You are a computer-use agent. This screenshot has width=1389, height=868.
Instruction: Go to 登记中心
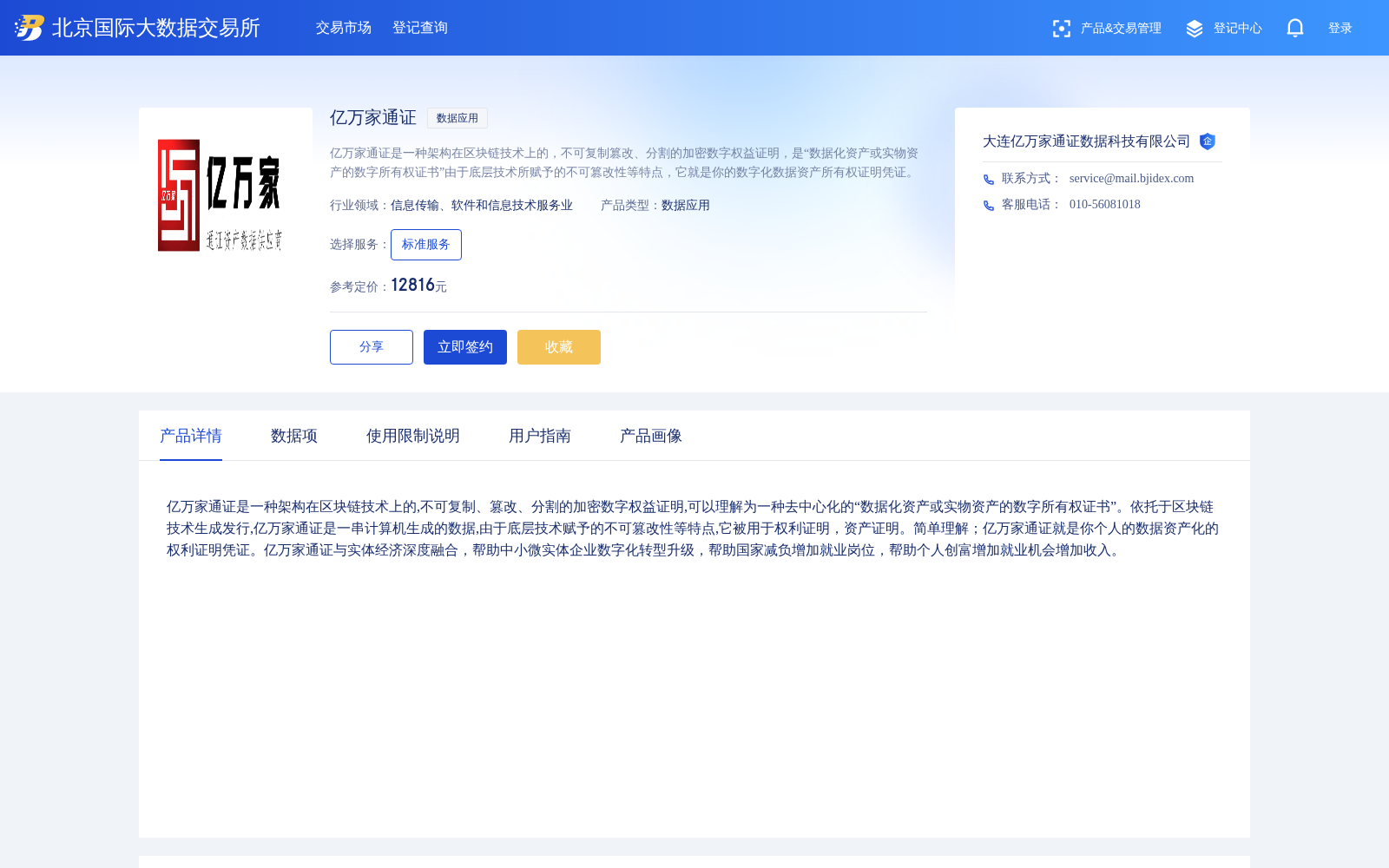pyautogui.click(x=1238, y=29)
